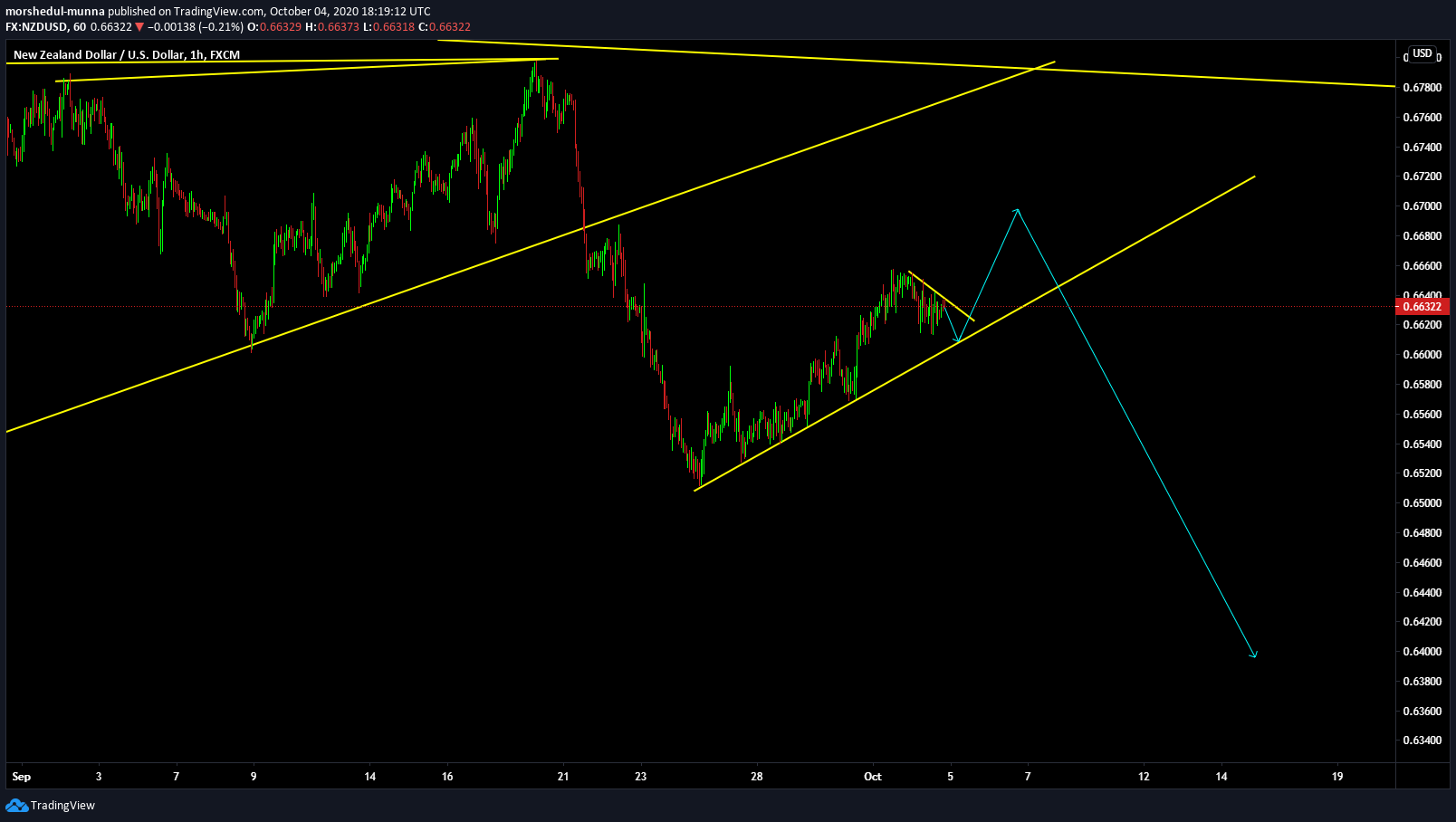Click the open value O:0.66329
Screen dimensions: 1456x822
coord(274,27)
